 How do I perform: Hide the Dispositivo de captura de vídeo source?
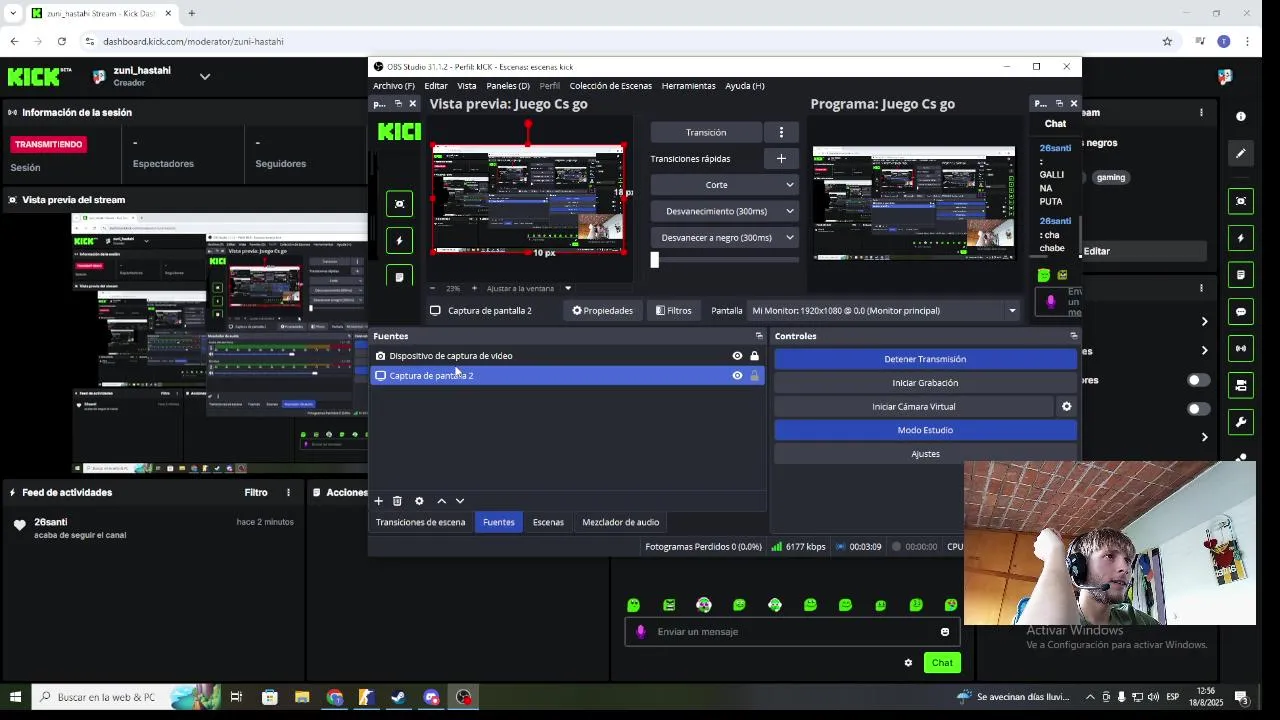click(x=737, y=356)
